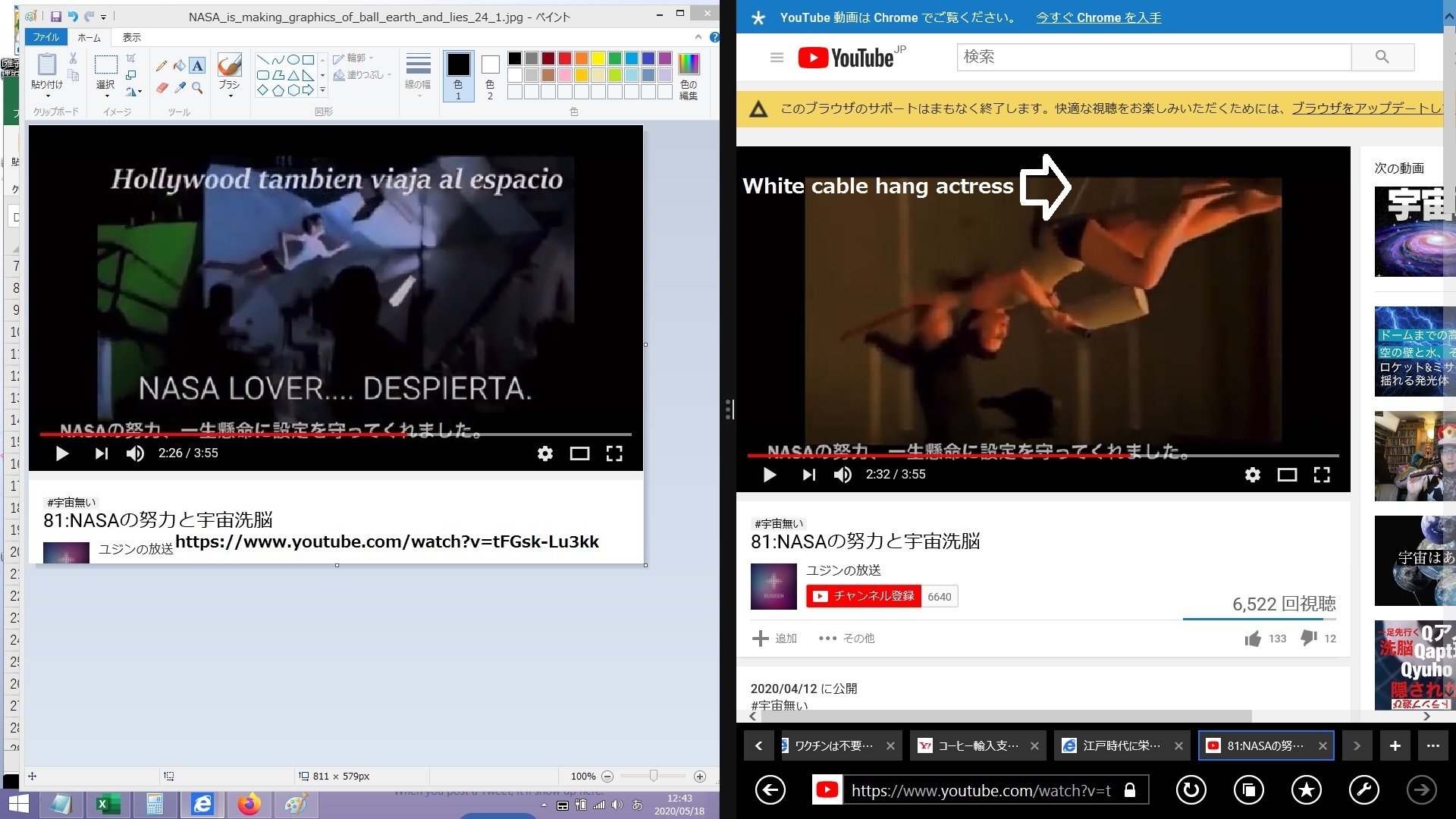Open the ファイル menu in Paint
1456x819 pixels.
[x=46, y=37]
